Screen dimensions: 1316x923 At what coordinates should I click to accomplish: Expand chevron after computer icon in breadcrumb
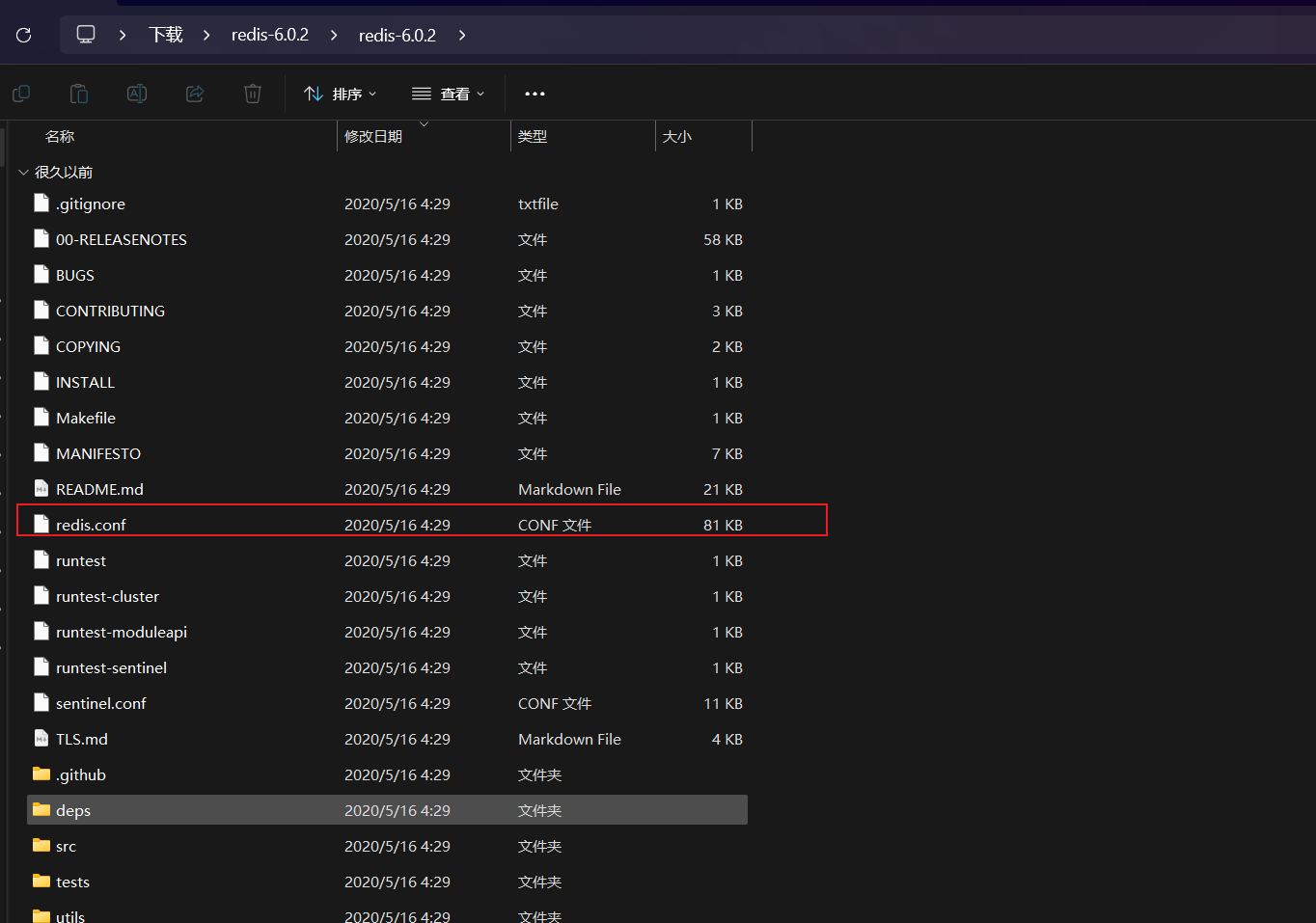tap(123, 35)
